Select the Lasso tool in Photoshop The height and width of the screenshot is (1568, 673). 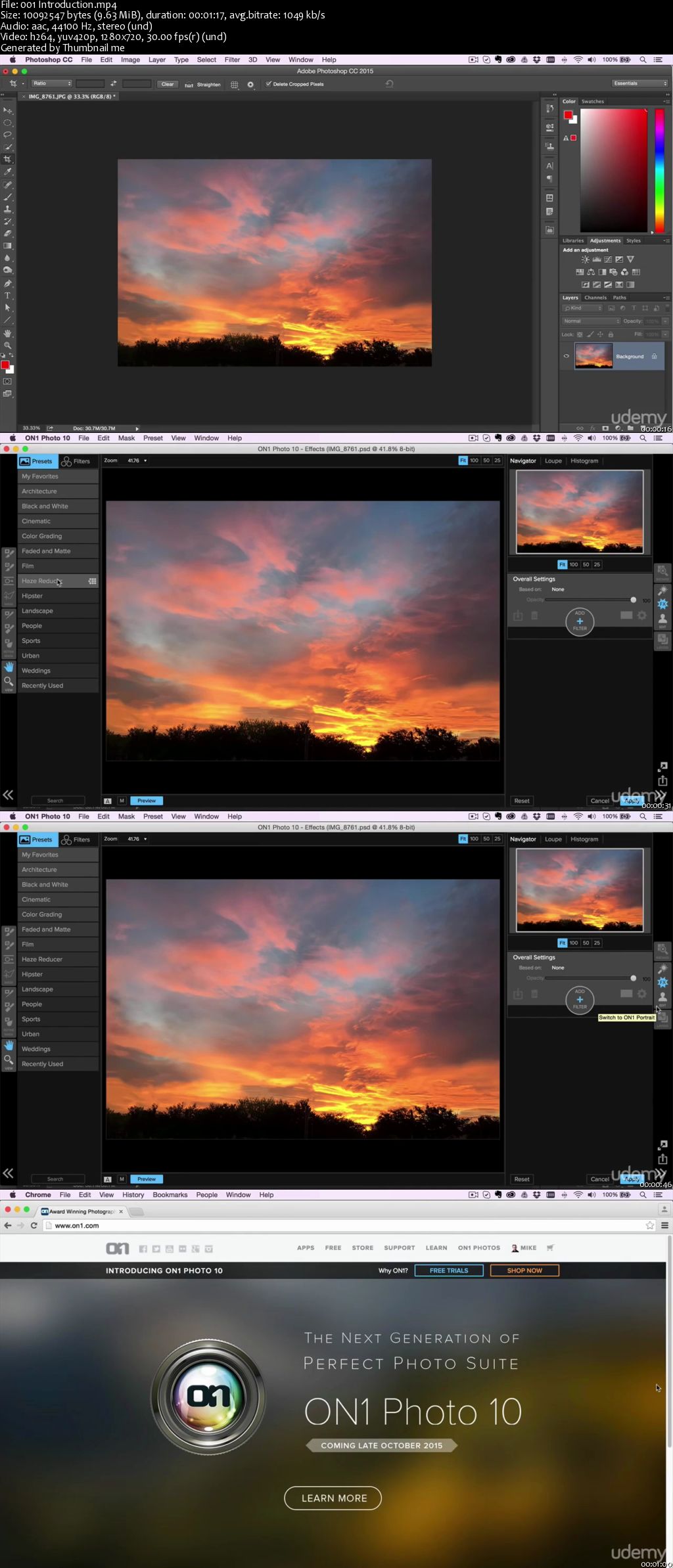point(8,135)
